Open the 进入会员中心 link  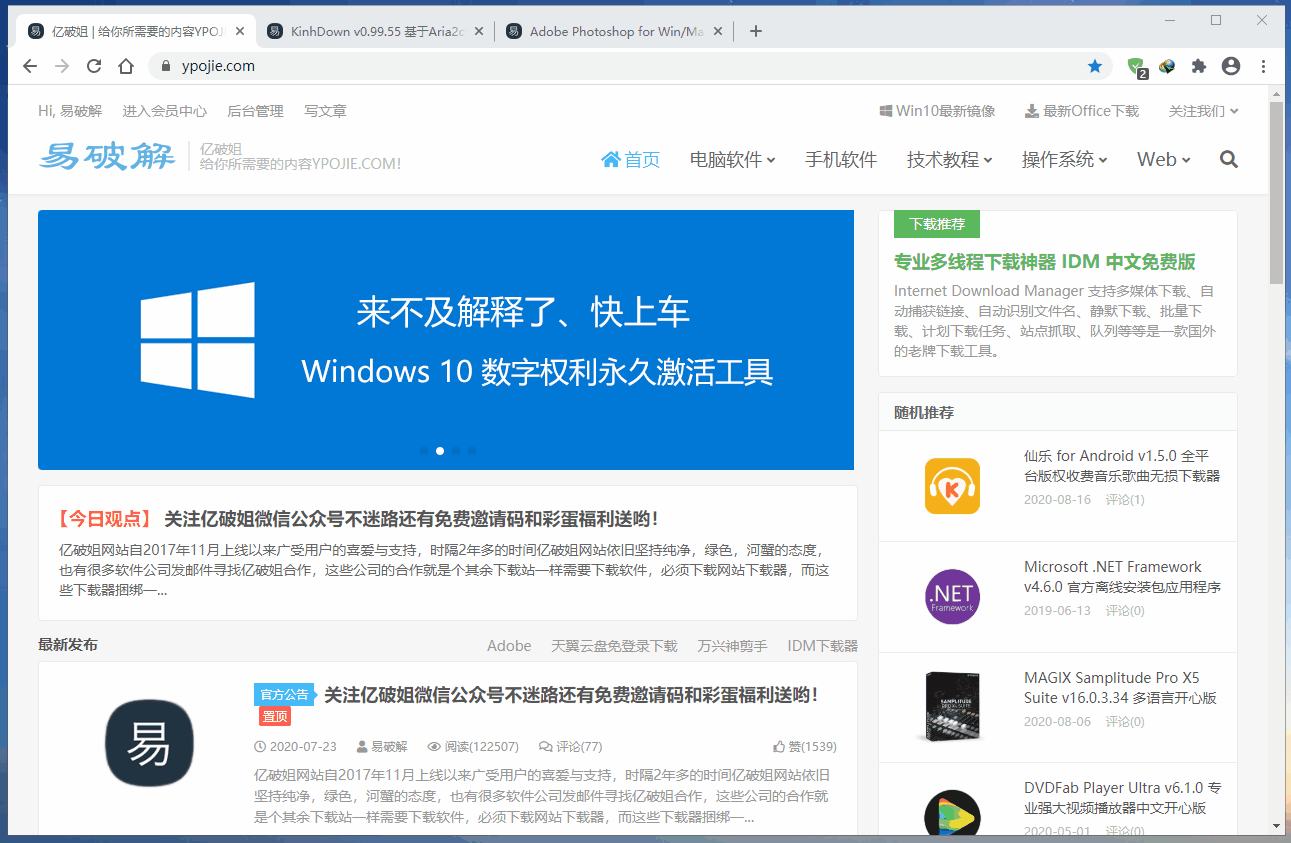[165, 111]
